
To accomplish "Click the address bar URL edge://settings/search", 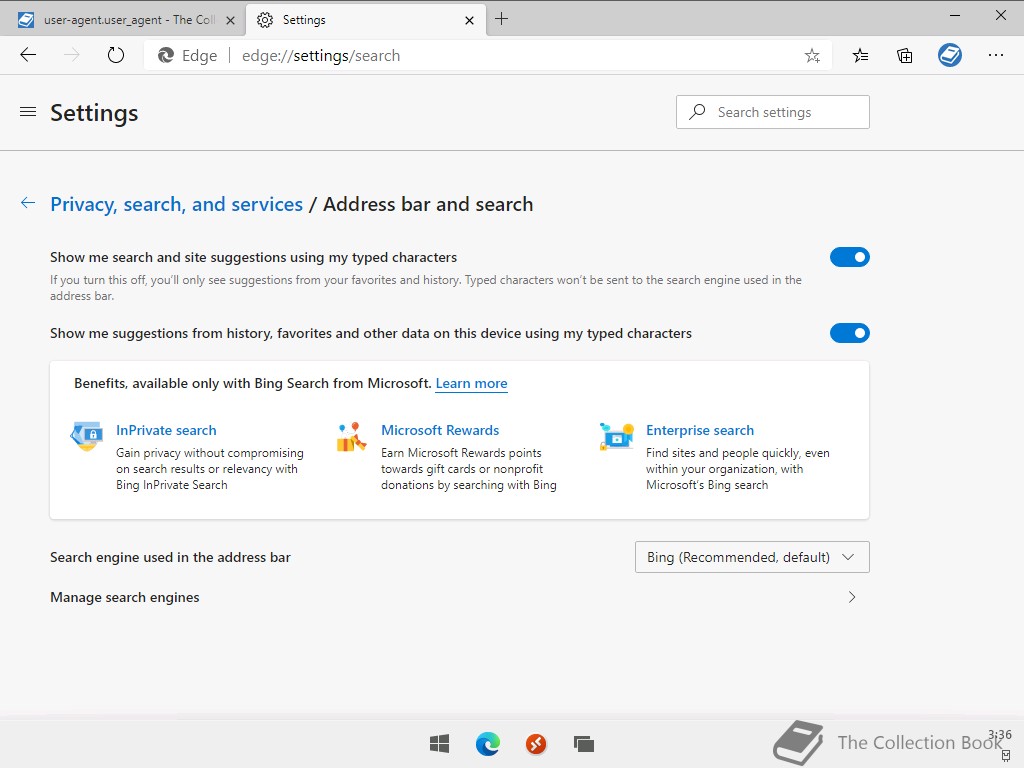I will (x=321, y=56).
